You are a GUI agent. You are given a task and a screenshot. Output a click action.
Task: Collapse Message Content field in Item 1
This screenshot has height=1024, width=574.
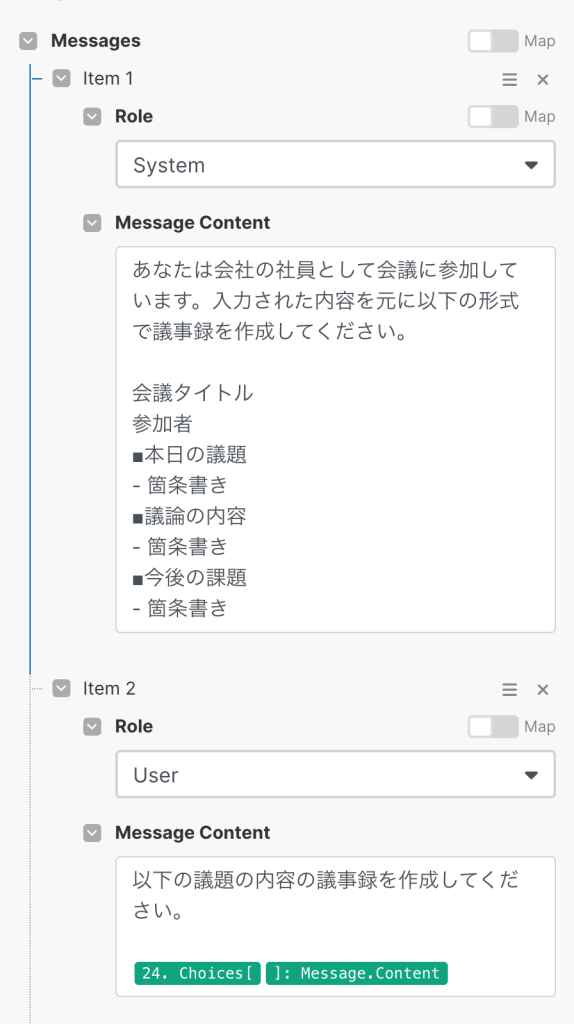point(92,223)
